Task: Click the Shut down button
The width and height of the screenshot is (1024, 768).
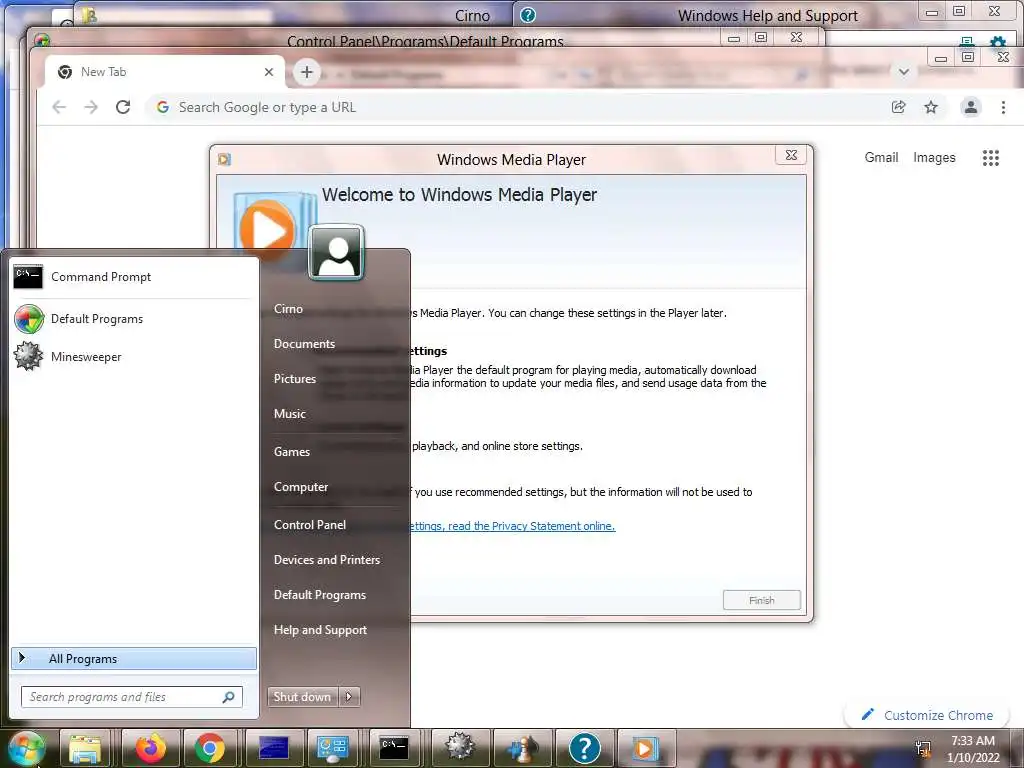Action: (303, 697)
